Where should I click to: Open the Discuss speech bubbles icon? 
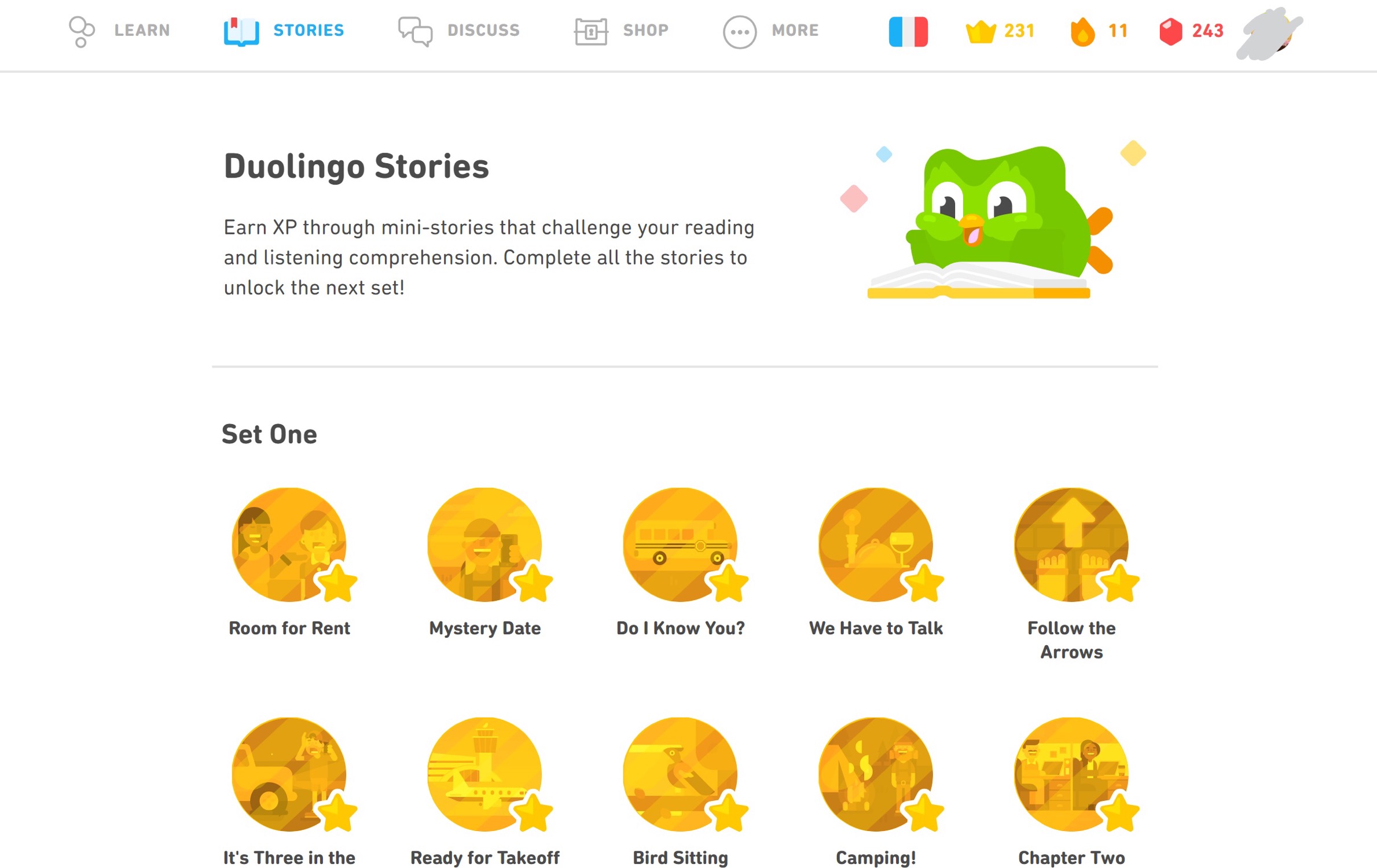click(x=415, y=32)
